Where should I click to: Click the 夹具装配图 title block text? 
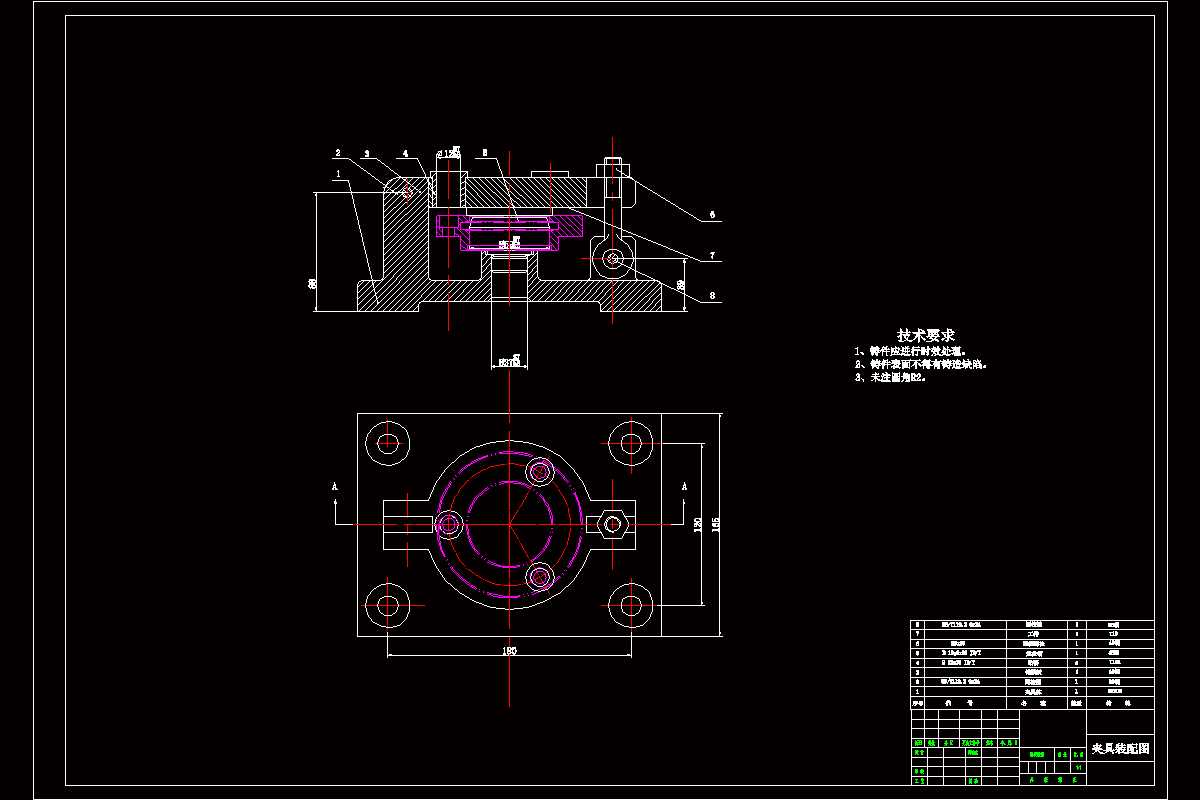click(1120, 748)
